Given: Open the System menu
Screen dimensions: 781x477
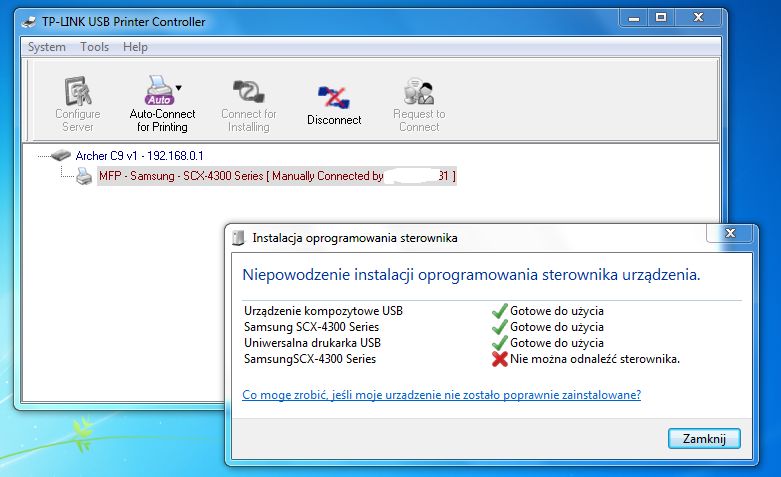Looking at the screenshot, I should coord(47,47).
